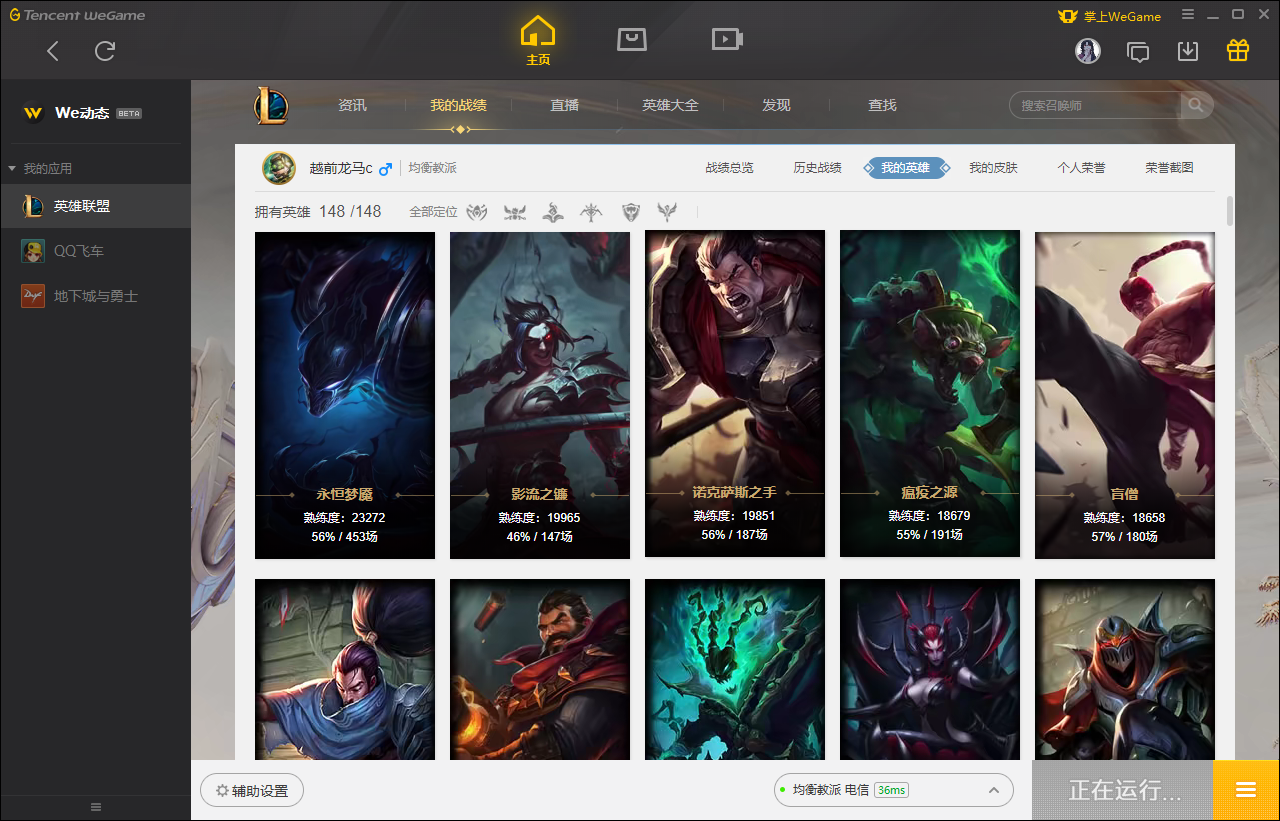Go to the 主页 home icon

(x=538, y=32)
